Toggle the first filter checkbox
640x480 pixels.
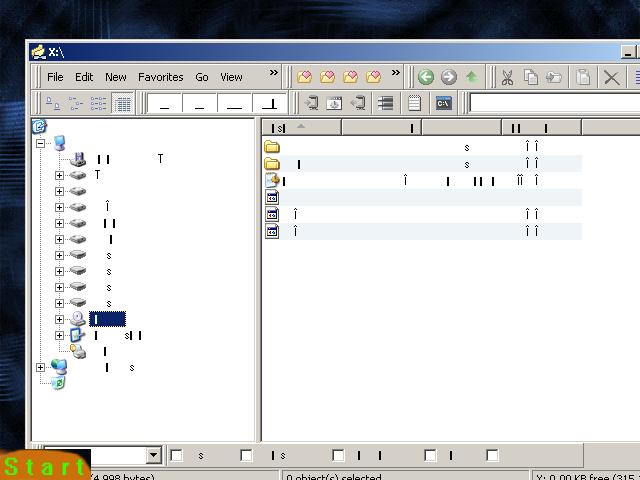(x=176, y=455)
